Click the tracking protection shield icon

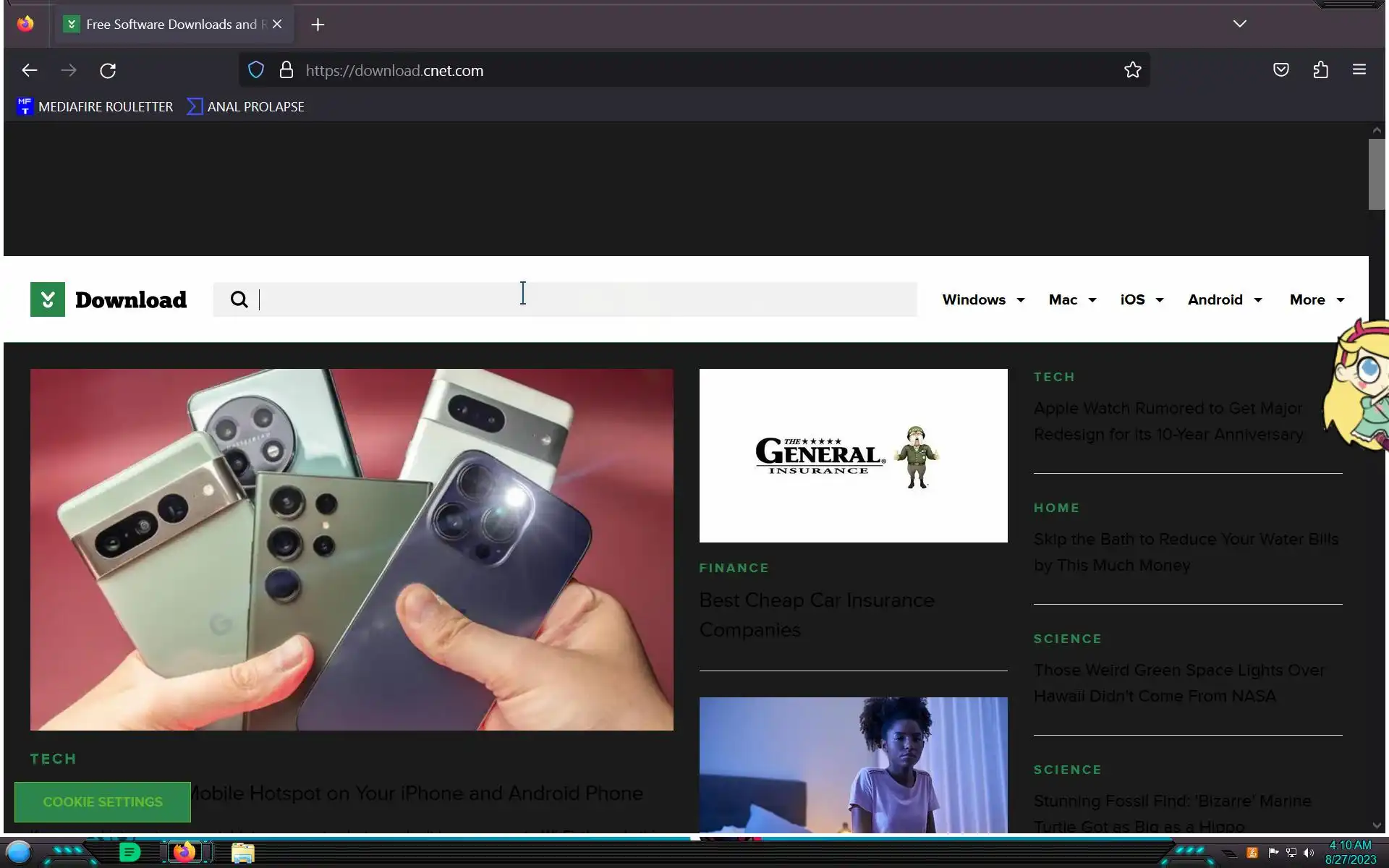coord(256,70)
